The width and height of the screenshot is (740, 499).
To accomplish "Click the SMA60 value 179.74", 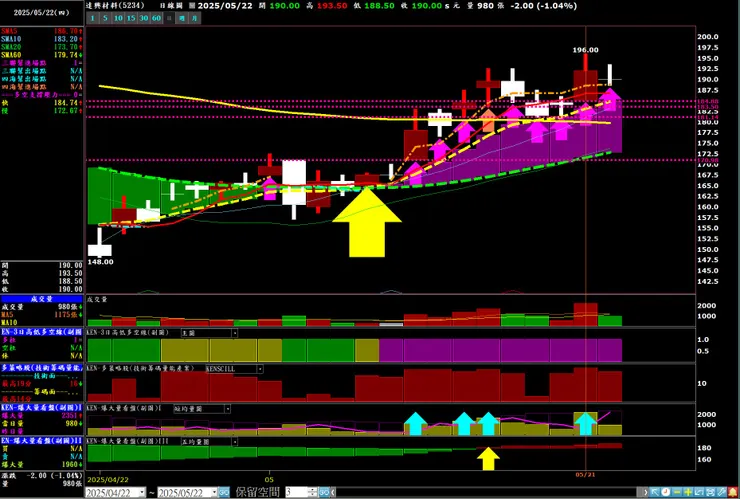I will [66, 55].
